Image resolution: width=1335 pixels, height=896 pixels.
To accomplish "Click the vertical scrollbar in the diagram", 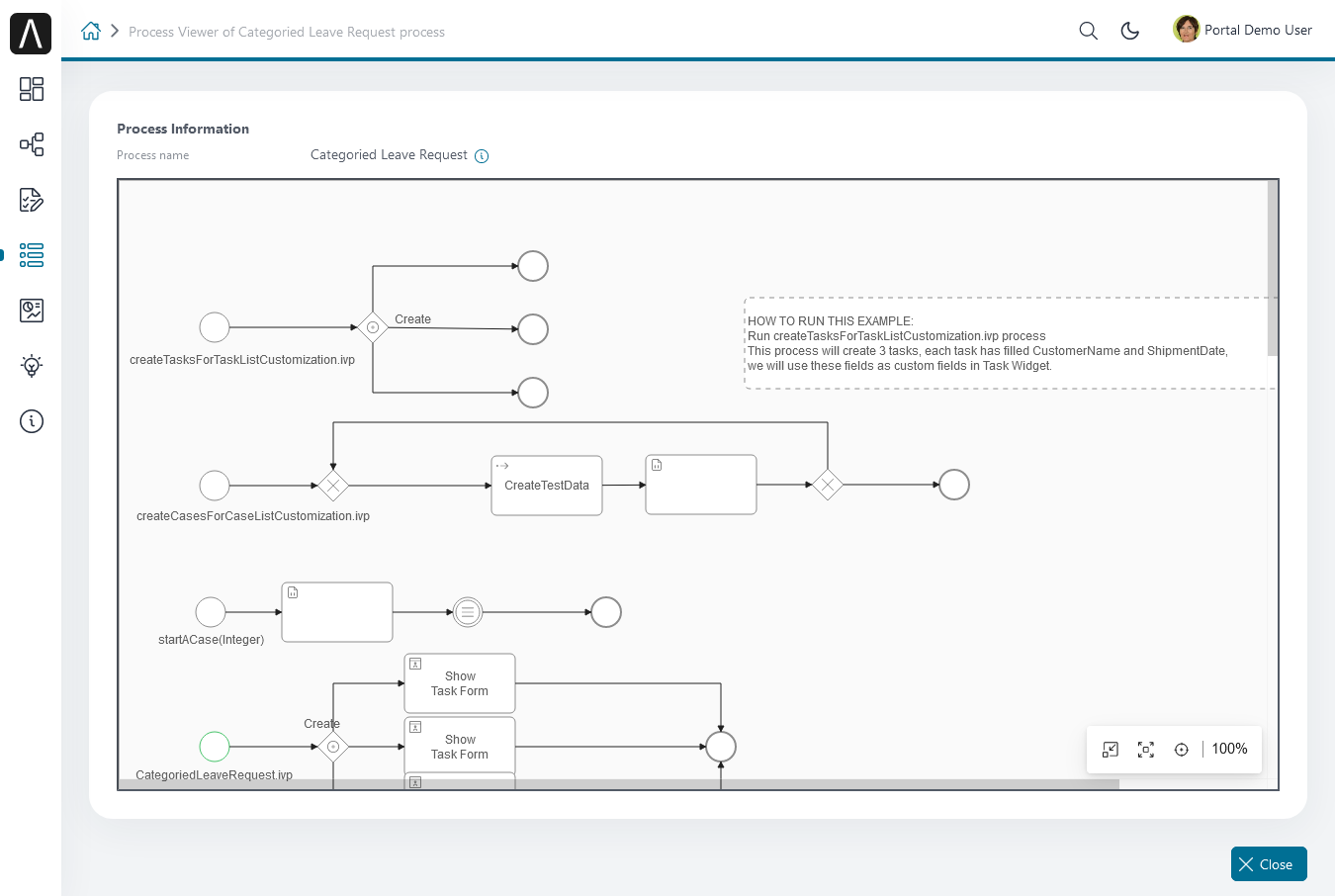I will [x=1273, y=268].
